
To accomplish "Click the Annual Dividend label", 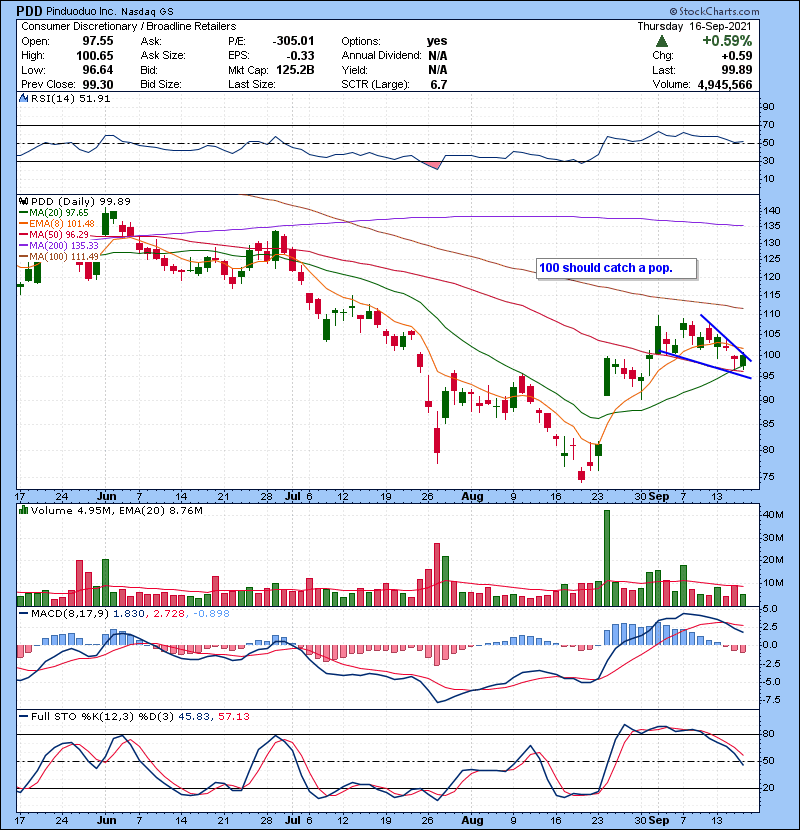I will tap(381, 56).
